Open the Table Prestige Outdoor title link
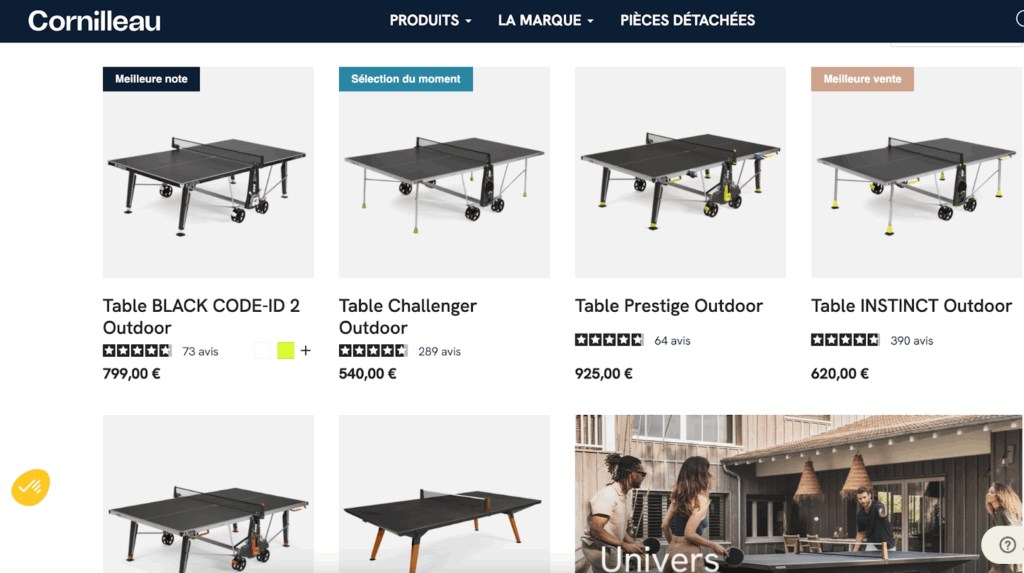The width and height of the screenshot is (1024, 573). point(669,306)
